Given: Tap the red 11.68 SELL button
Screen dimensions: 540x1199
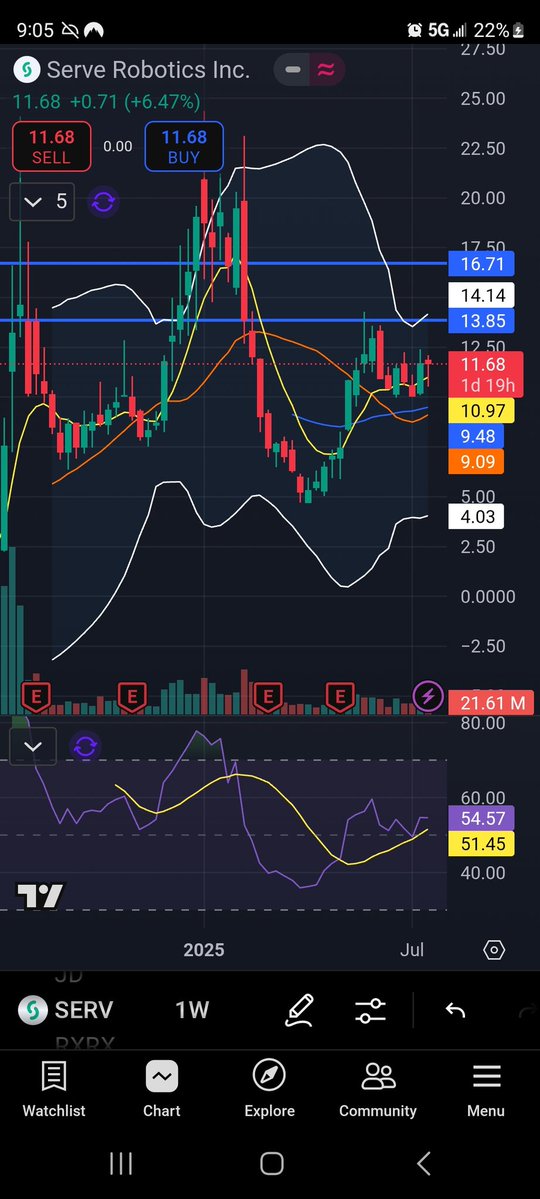Looking at the screenshot, I should [51, 147].
